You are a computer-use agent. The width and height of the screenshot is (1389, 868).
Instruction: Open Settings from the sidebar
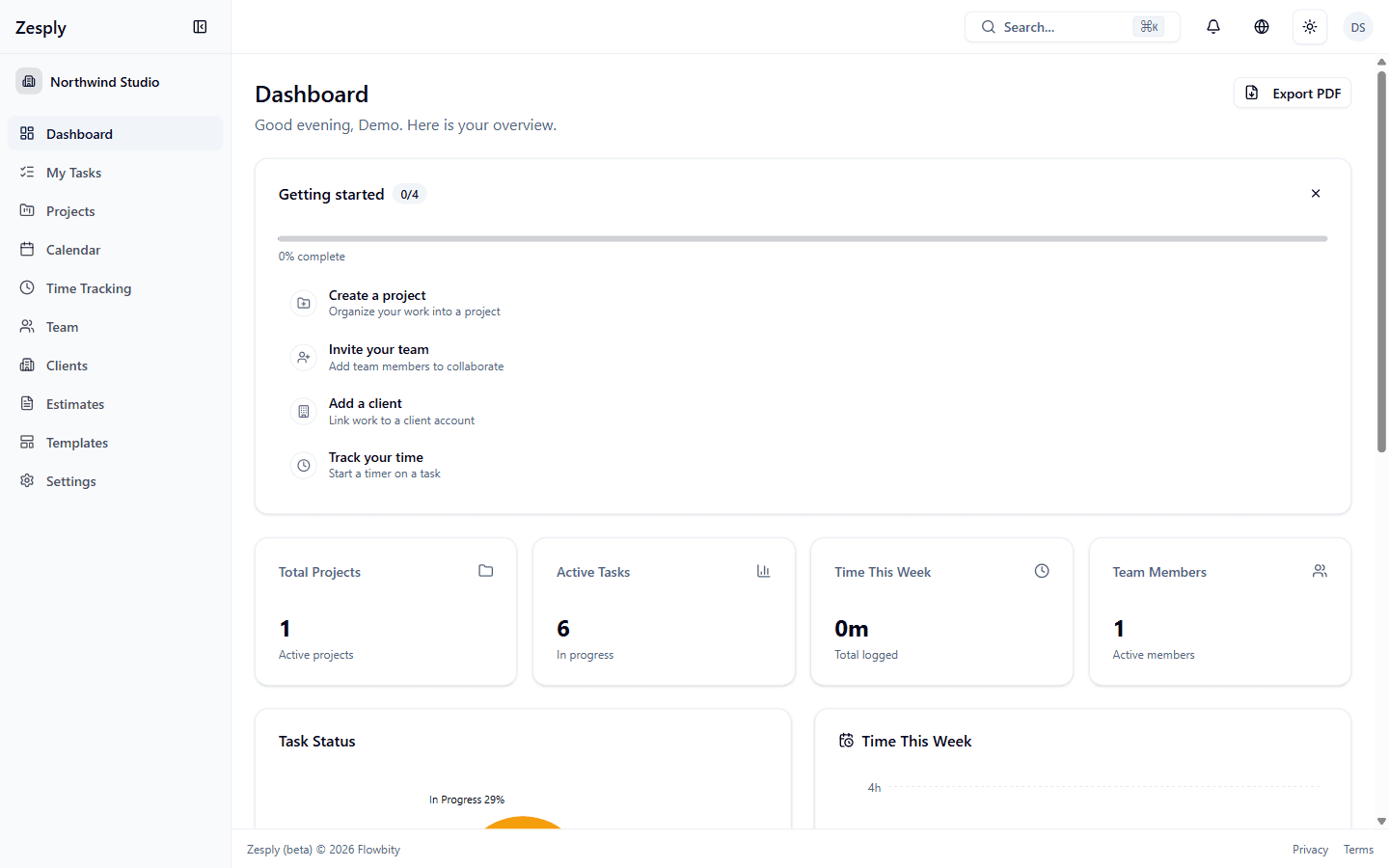click(x=116, y=480)
